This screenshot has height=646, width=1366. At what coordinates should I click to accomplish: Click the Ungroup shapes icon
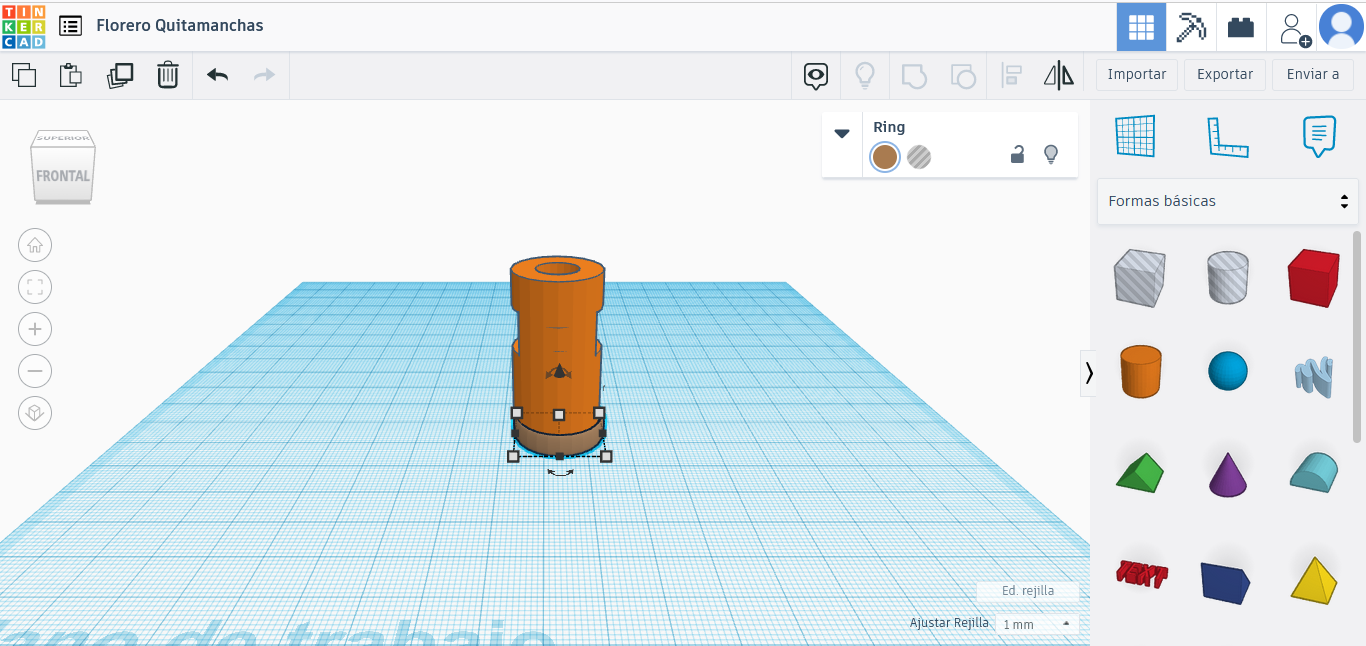pos(962,75)
